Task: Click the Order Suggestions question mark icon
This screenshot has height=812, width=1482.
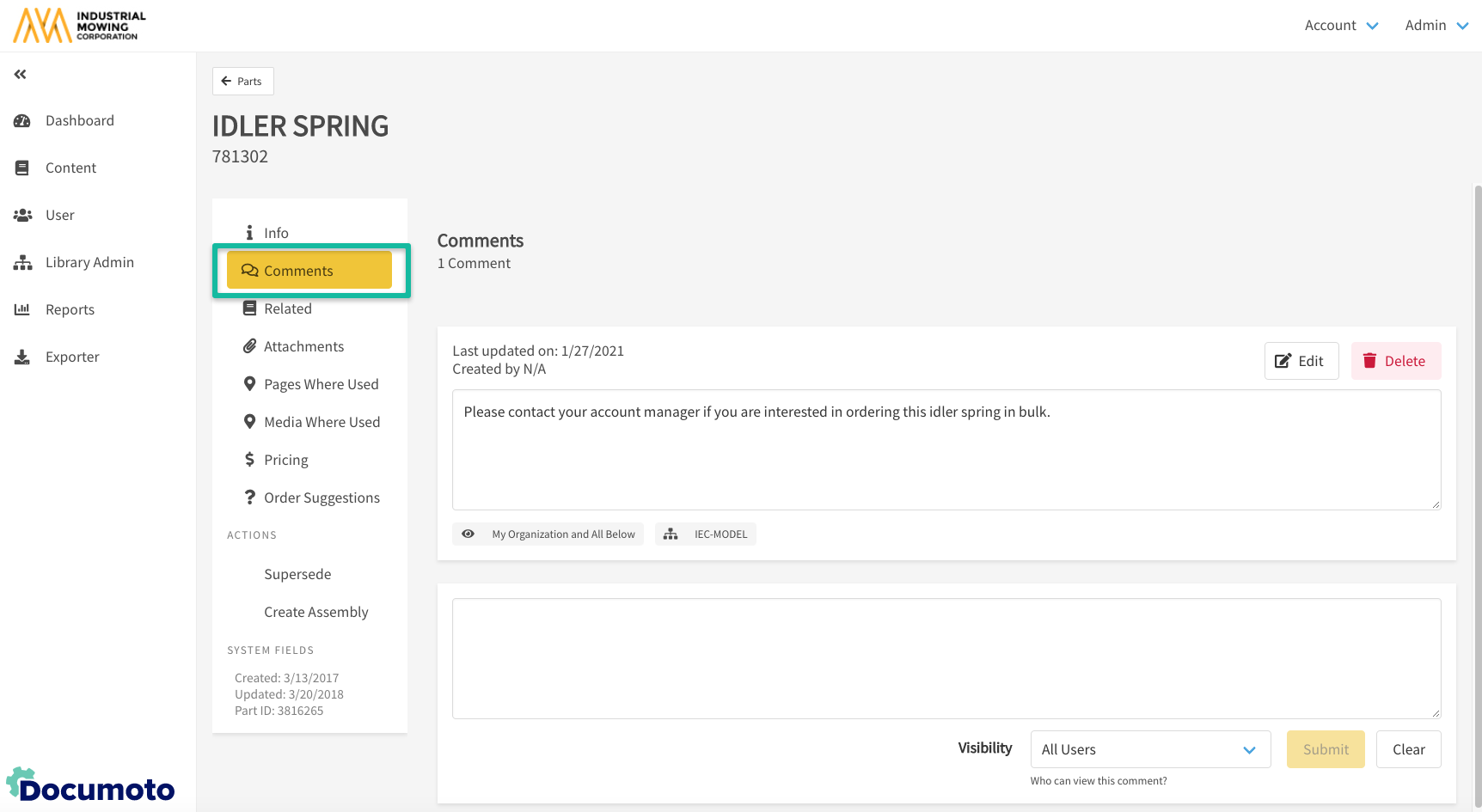Action: tap(249, 498)
